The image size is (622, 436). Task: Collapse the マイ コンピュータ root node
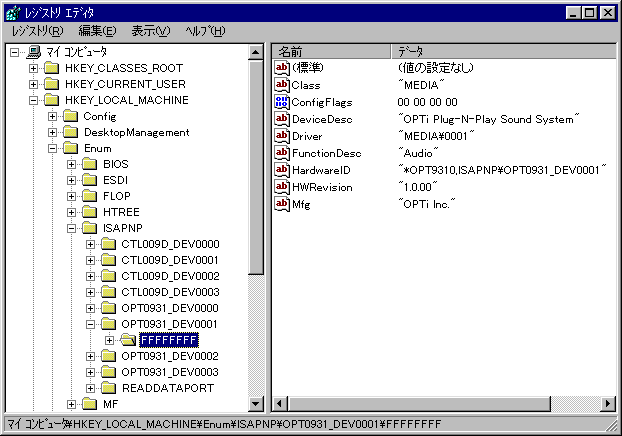(14, 52)
